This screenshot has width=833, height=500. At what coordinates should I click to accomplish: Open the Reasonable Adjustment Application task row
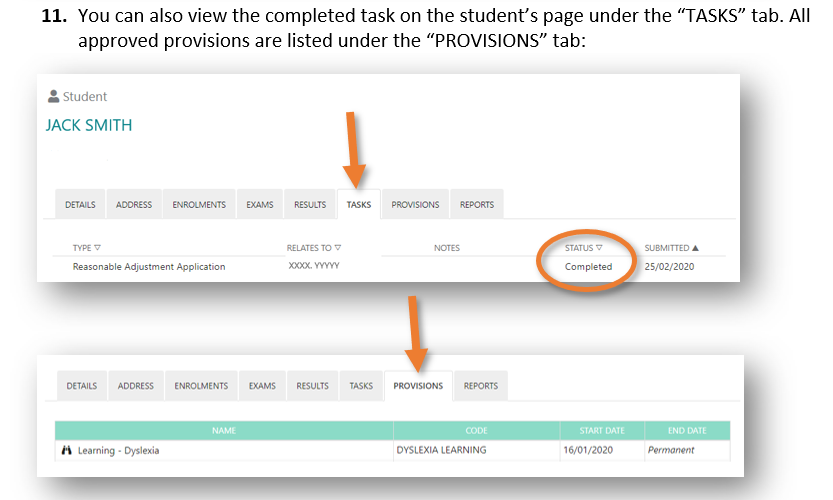coord(149,267)
